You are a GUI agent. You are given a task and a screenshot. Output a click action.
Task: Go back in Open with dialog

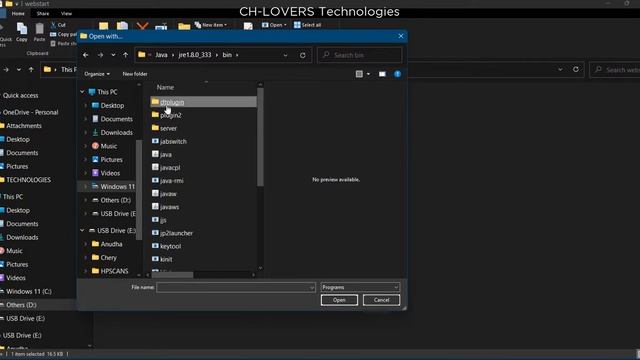coord(86,55)
